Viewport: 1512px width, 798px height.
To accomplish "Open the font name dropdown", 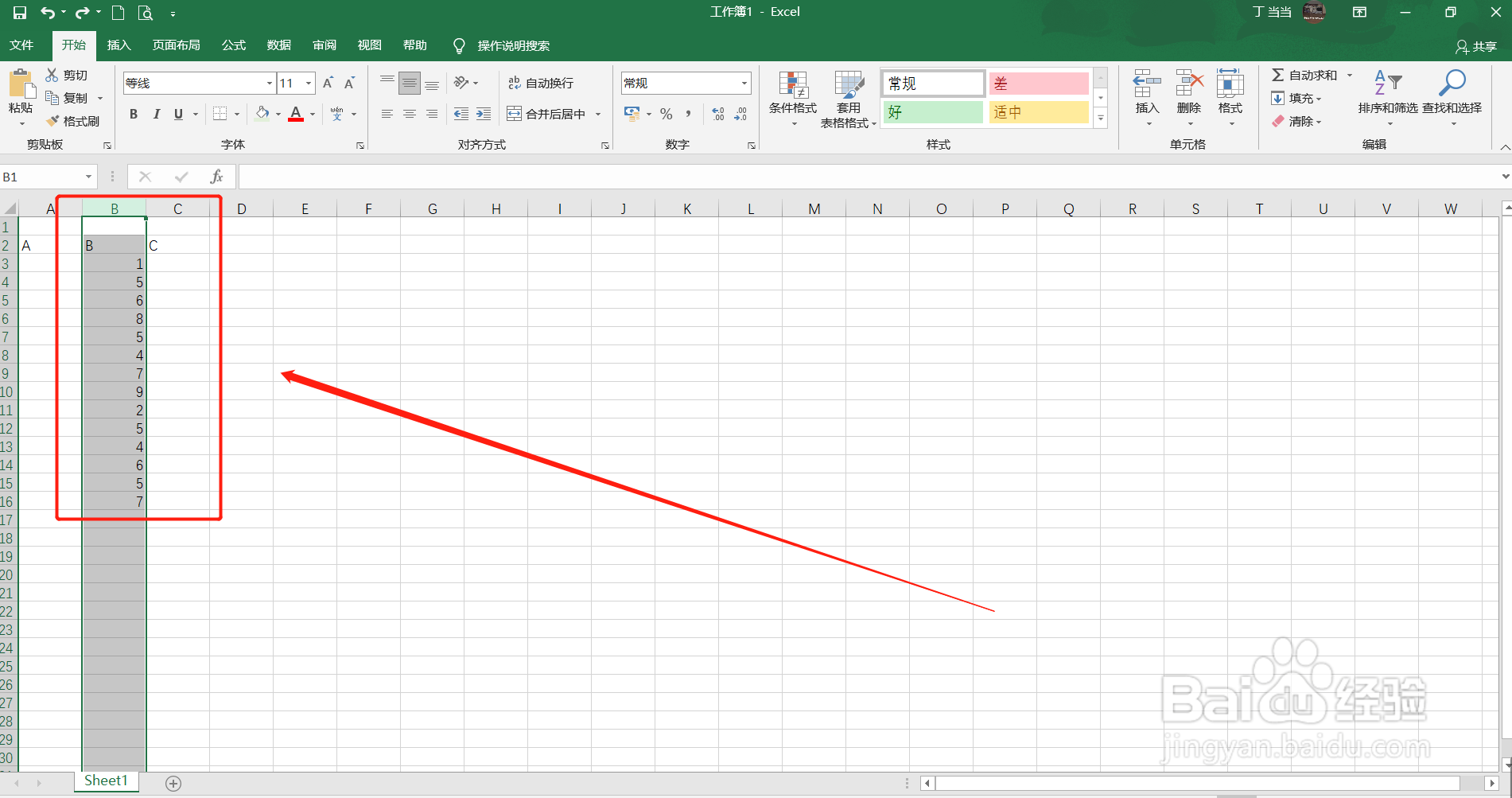I will pos(270,83).
